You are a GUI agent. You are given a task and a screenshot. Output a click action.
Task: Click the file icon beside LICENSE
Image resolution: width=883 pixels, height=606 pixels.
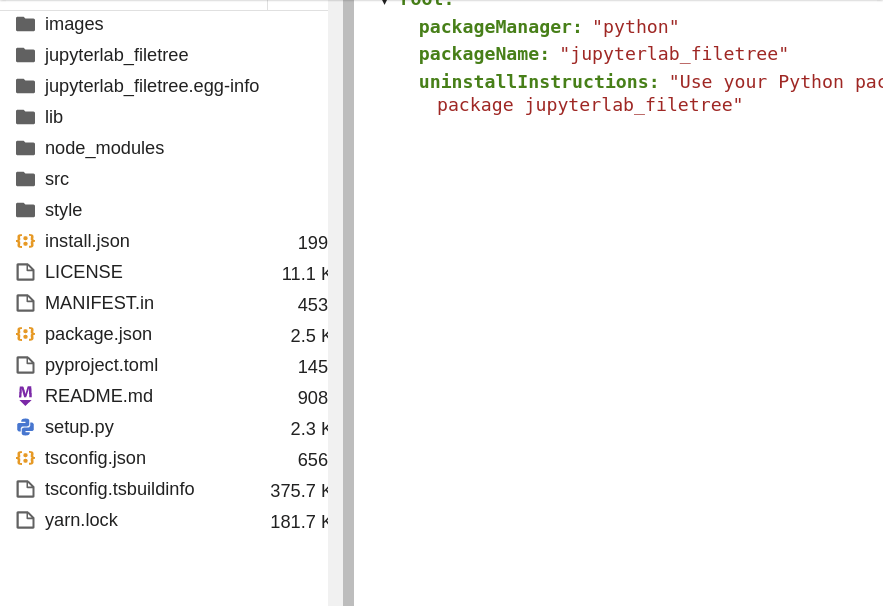25,272
